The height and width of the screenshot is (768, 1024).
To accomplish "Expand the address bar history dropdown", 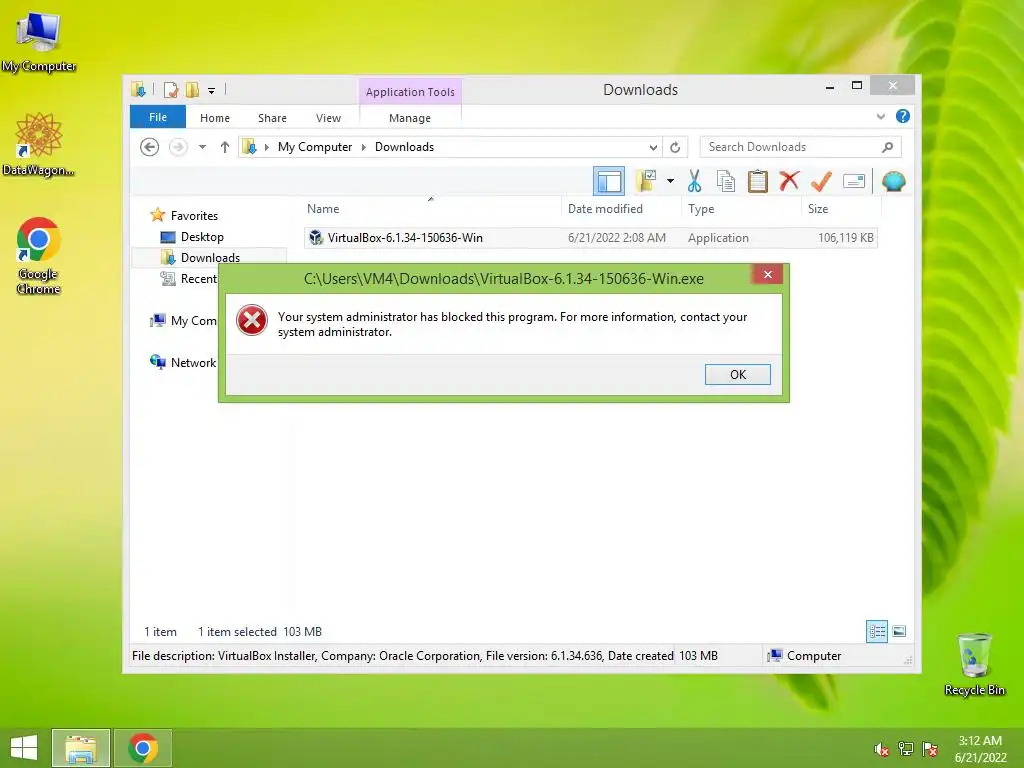I will pyautogui.click(x=652, y=147).
